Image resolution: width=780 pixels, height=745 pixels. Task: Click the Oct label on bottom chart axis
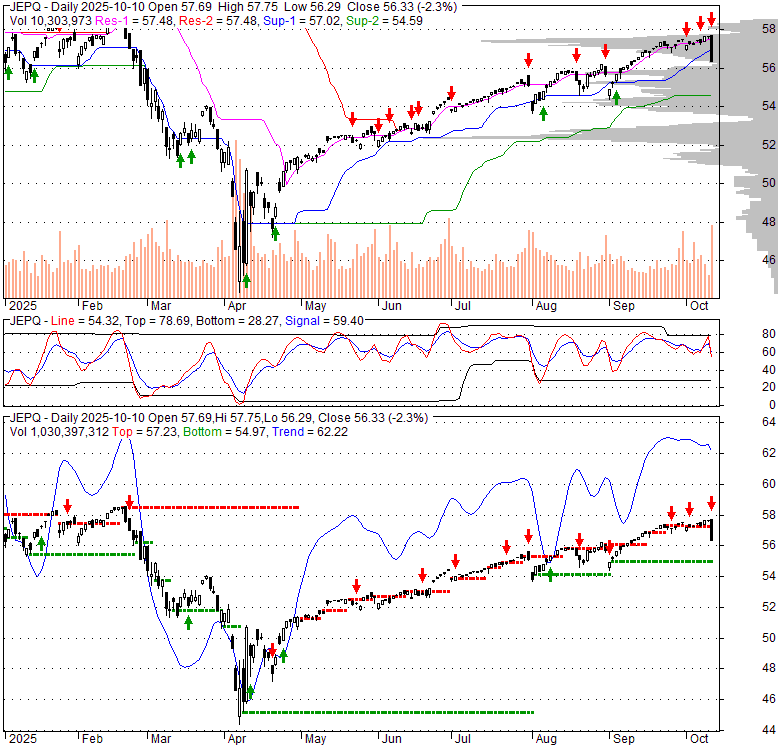[x=699, y=739]
